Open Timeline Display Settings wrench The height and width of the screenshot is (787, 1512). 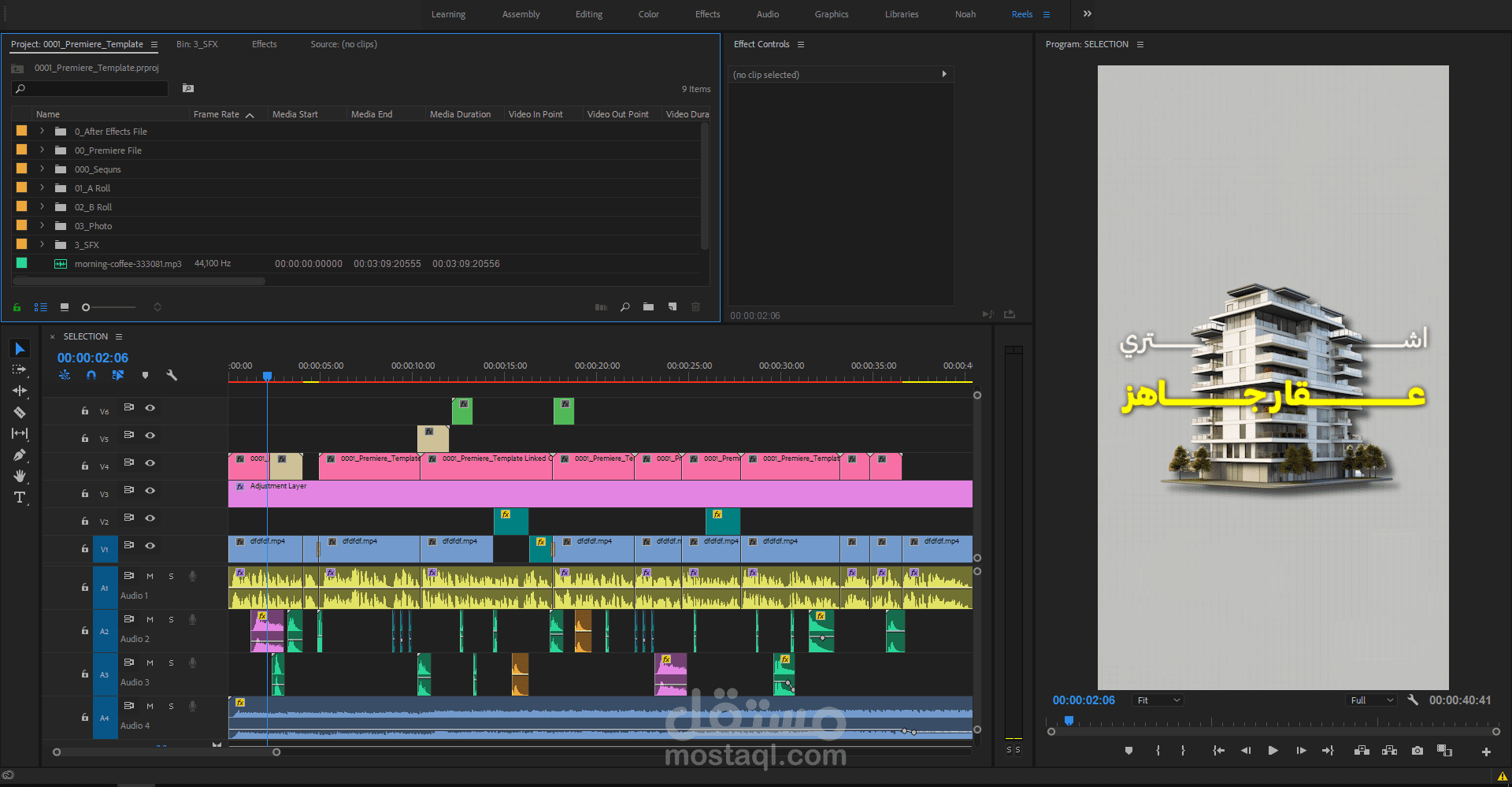172,375
